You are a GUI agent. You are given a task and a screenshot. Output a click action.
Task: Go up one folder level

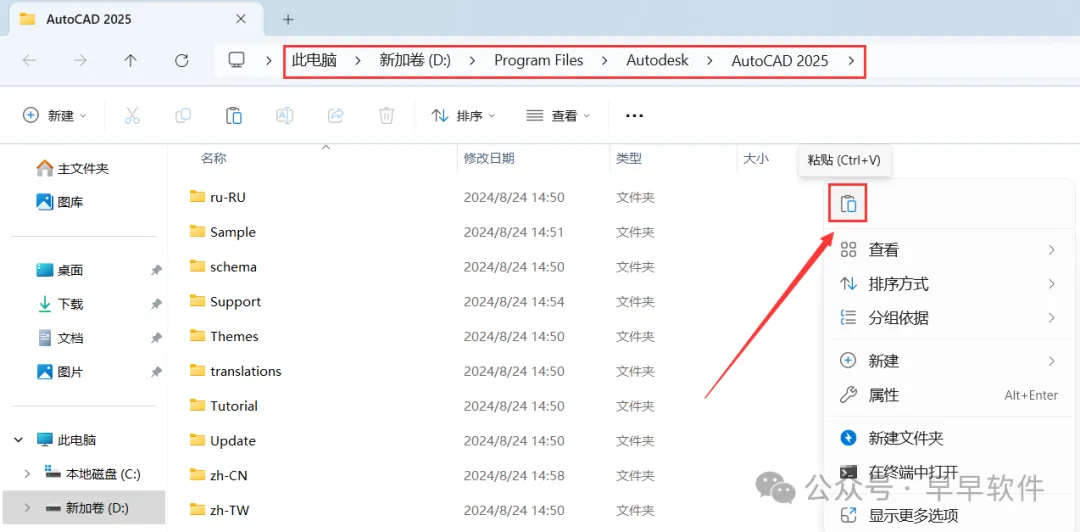click(x=131, y=61)
